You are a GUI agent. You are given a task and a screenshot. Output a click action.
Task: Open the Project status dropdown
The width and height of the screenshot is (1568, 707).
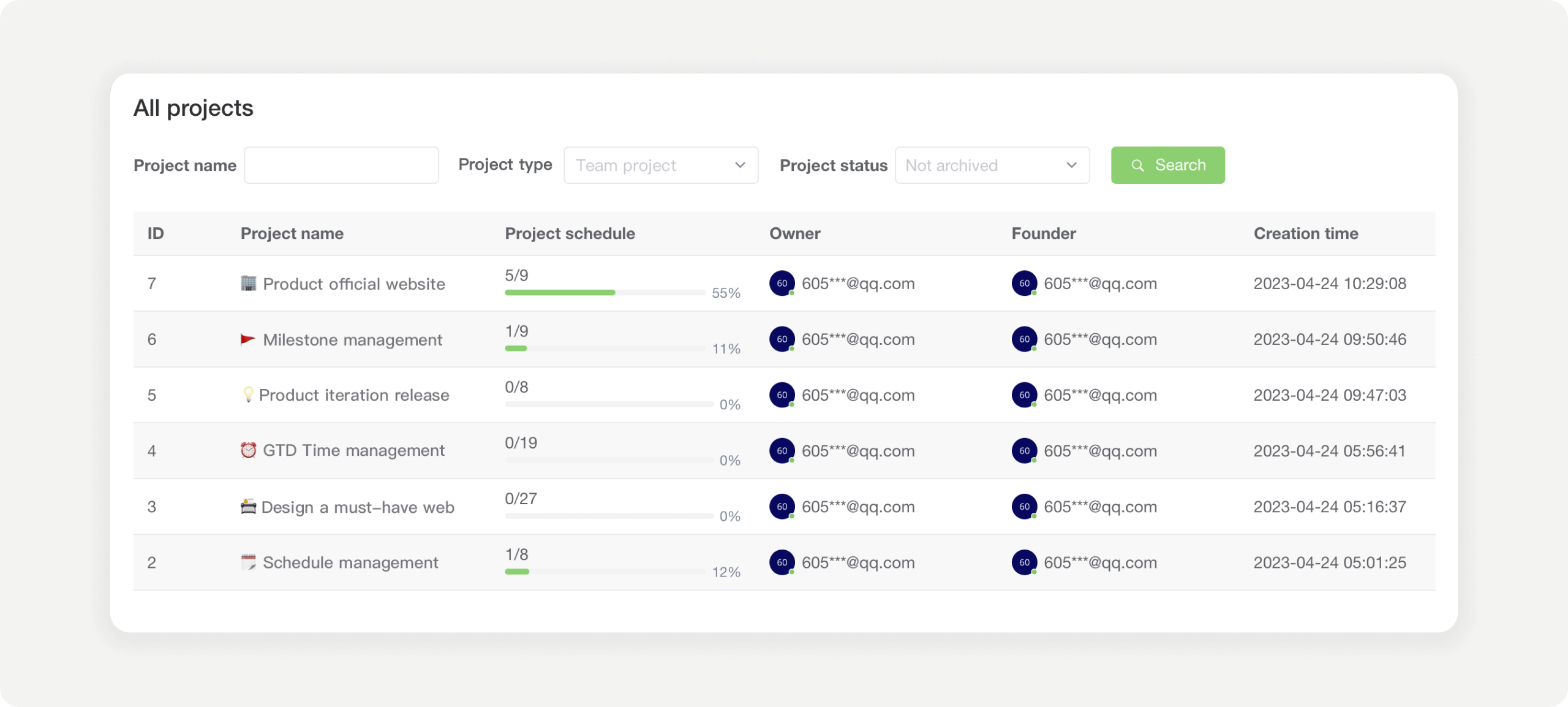coord(992,165)
